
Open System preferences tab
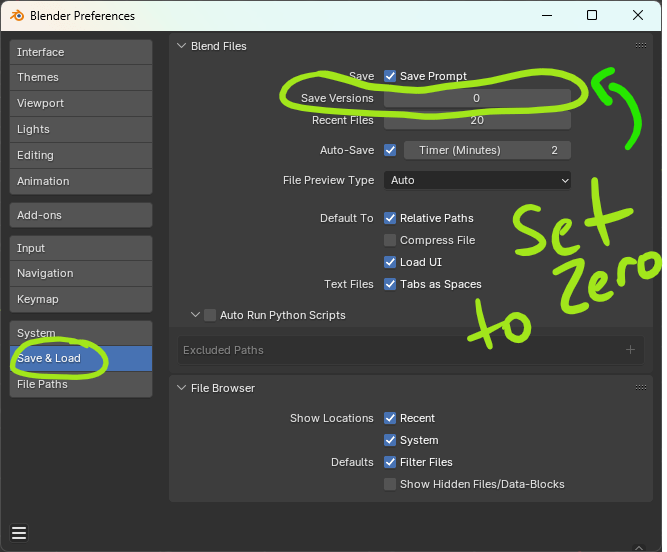[81, 333]
